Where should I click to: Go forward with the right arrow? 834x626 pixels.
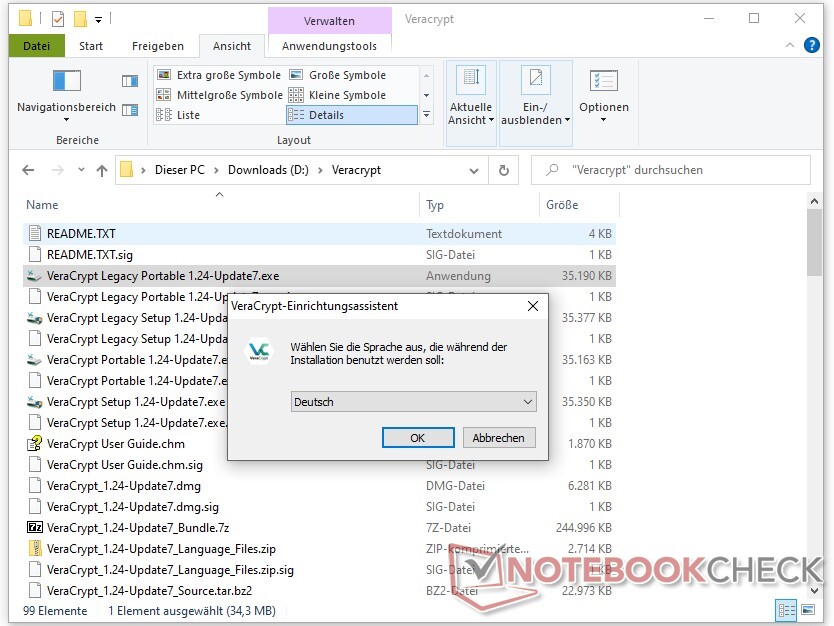(x=57, y=170)
